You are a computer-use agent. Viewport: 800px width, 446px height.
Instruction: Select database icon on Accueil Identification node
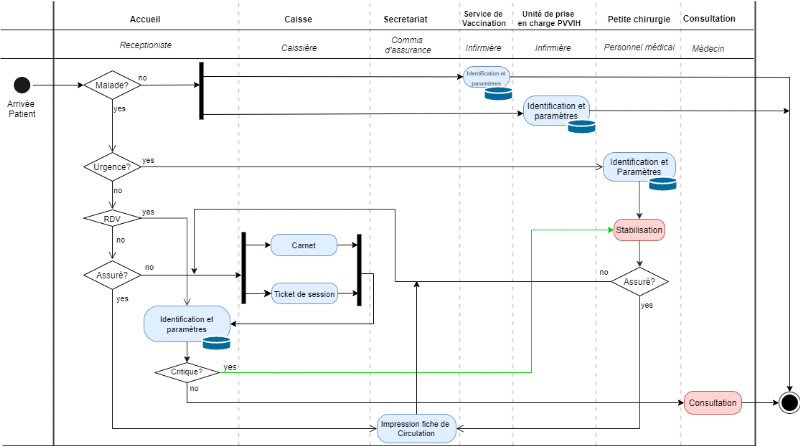pyautogui.click(x=216, y=343)
